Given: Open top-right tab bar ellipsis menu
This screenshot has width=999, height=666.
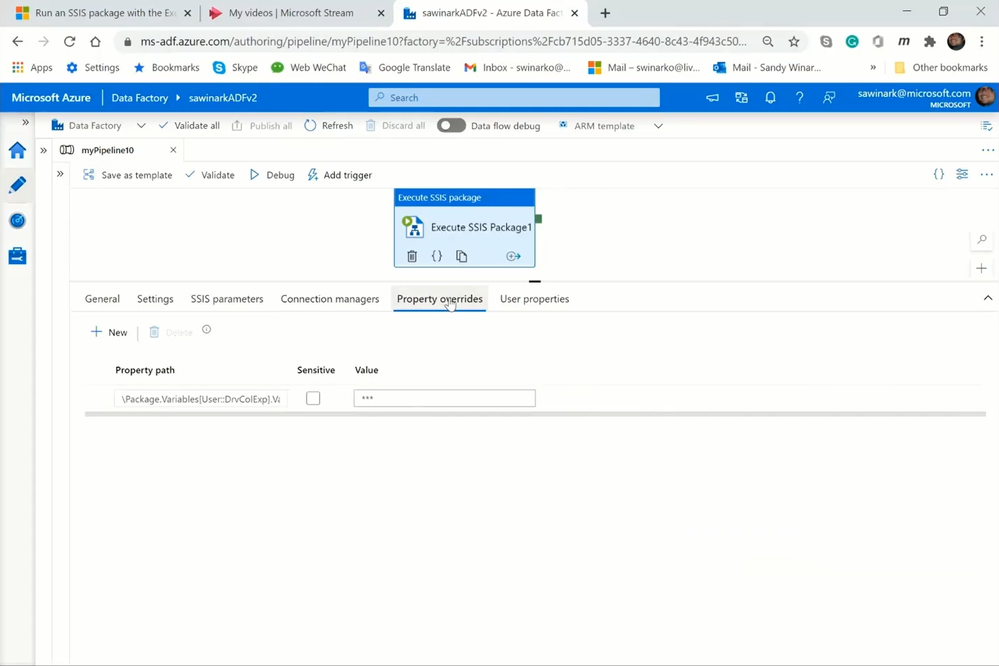Looking at the screenshot, I should 988,150.
